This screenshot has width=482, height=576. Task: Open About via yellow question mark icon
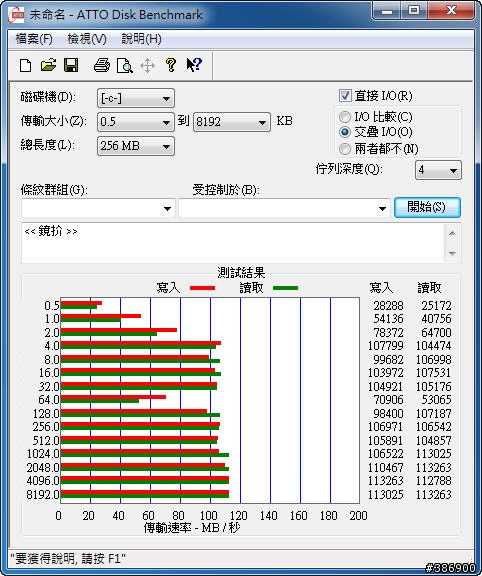[x=170, y=65]
